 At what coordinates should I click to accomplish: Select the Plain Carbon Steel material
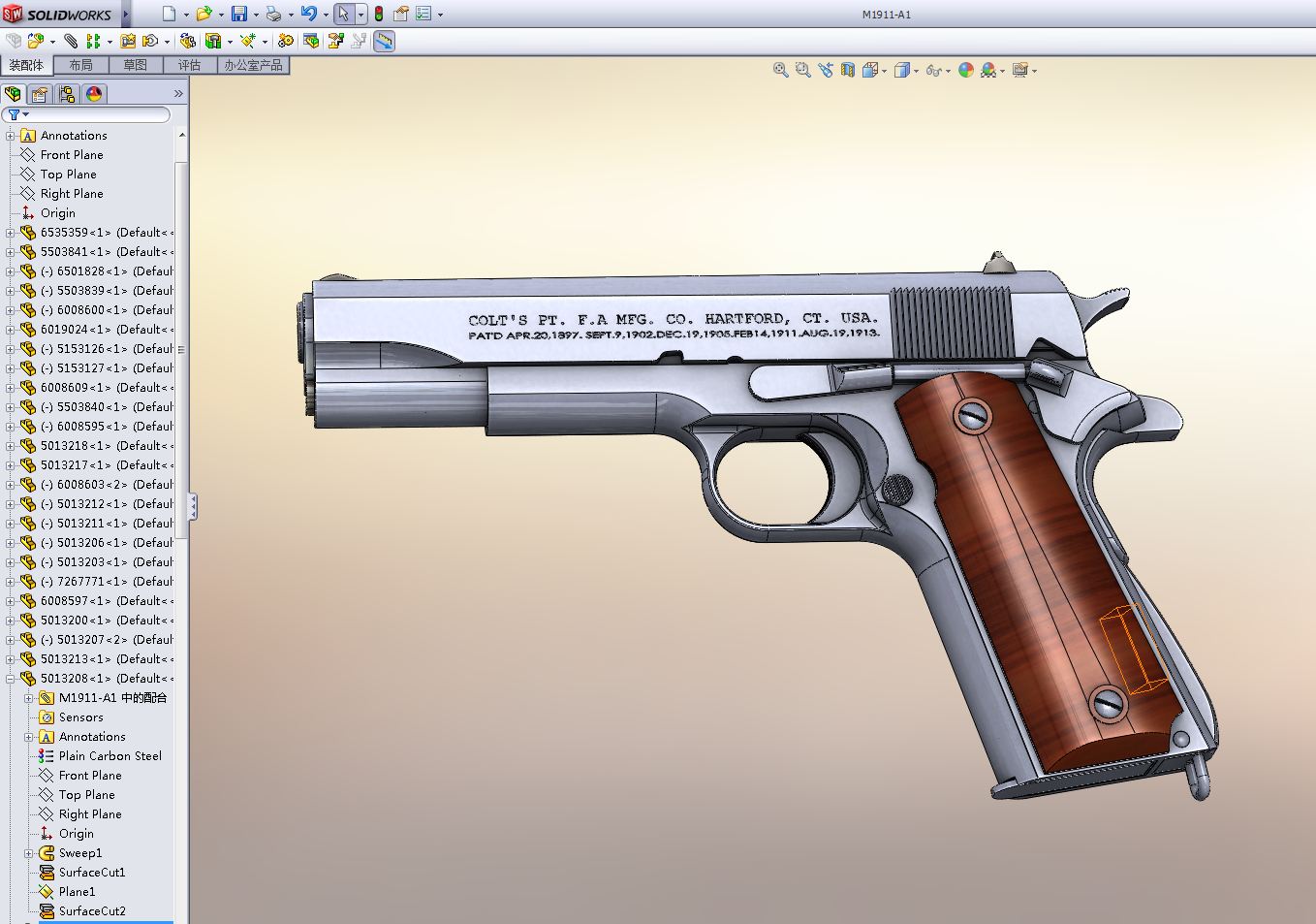click(110, 756)
